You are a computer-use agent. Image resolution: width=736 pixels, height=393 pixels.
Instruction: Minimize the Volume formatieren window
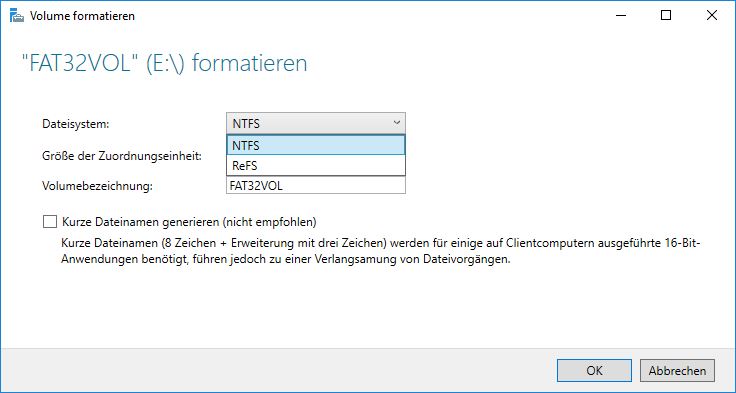[621, 15]
